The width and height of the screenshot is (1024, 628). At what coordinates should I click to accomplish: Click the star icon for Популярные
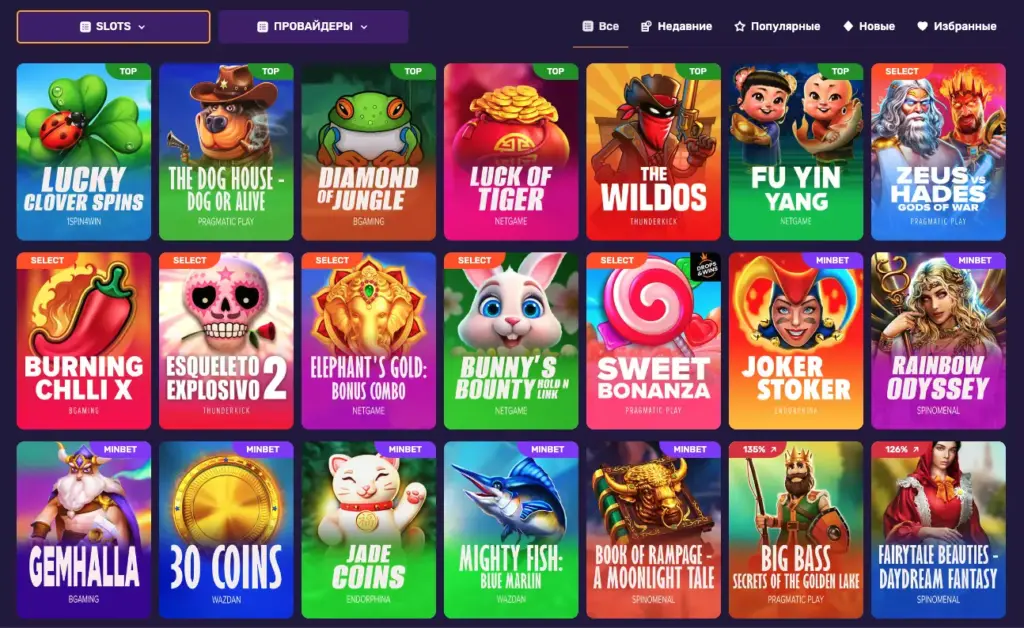click(x=739, y=27)
